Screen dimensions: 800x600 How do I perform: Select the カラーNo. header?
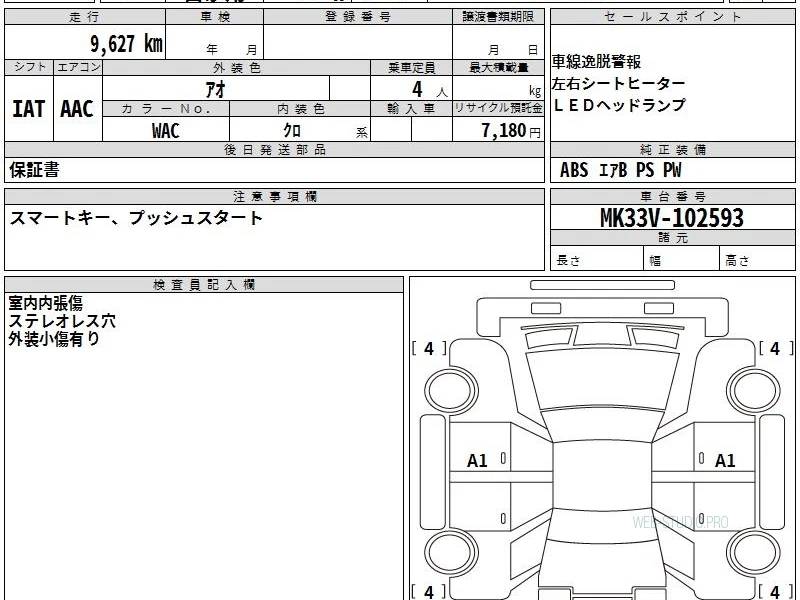pyautogui.click(x=166, y=109)
